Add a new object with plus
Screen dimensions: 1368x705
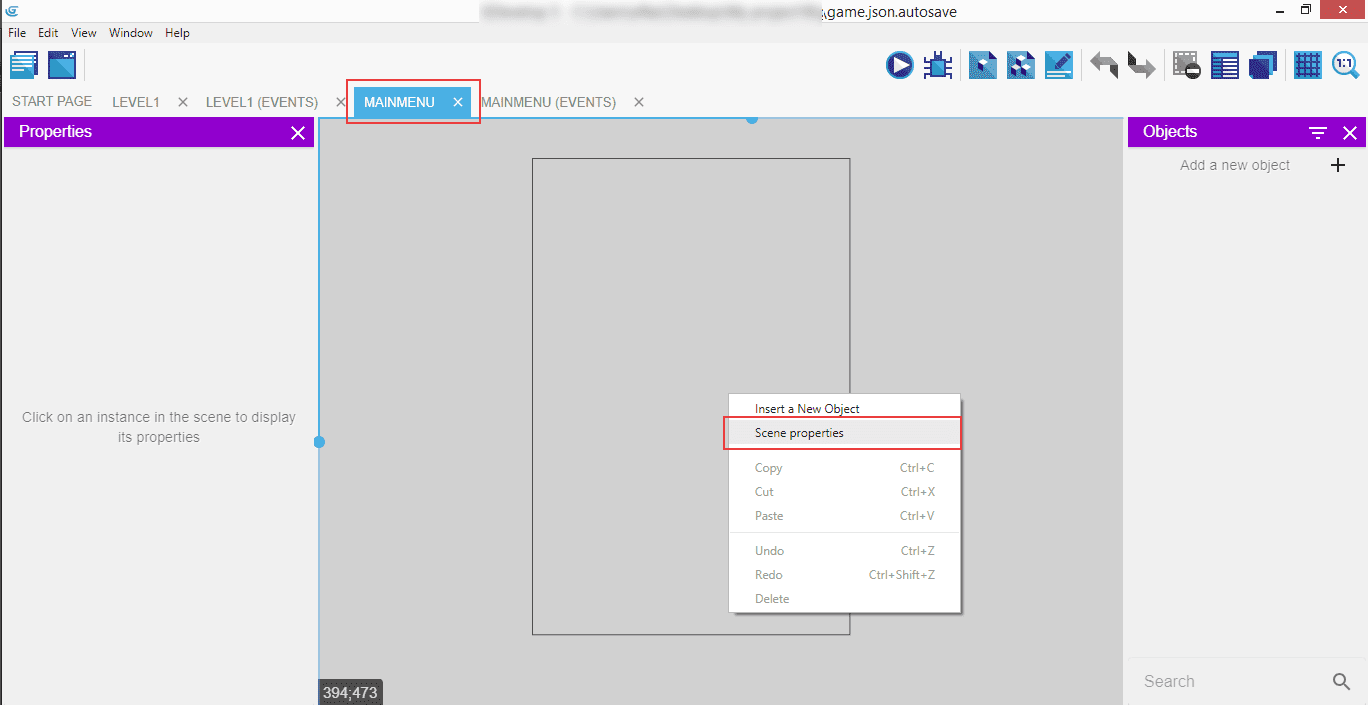(x=1338, y=165)
